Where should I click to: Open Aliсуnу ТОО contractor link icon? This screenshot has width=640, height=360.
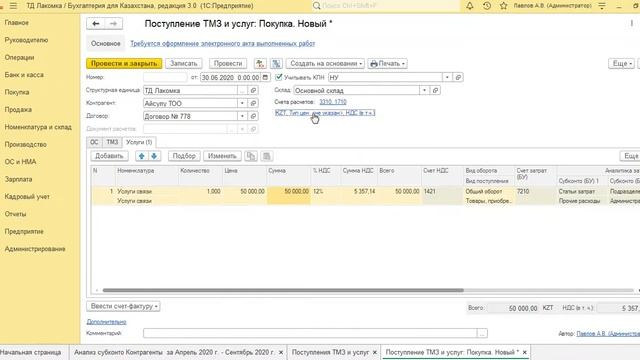pos(253,103)
